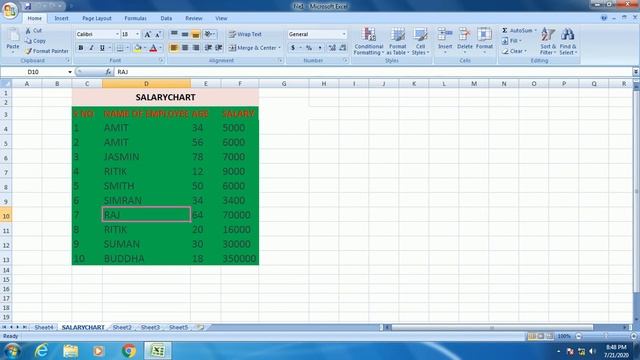Toggle Center alignment

pos(185,48)
